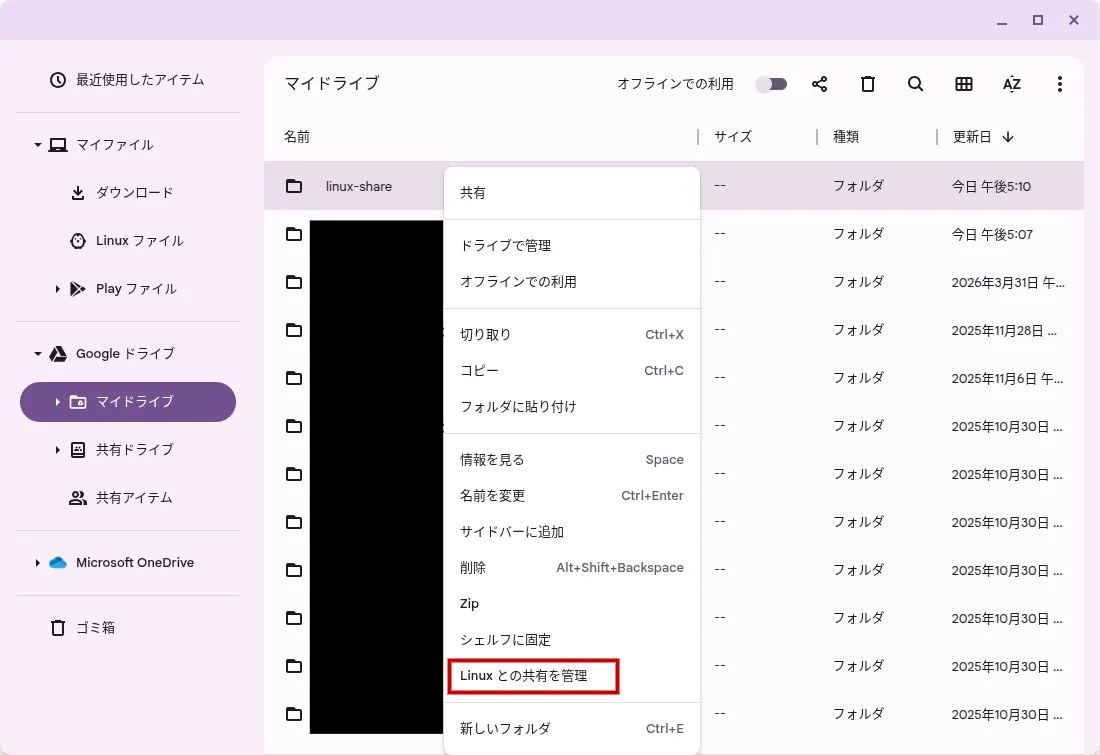The image size is (1100, 755).
Task: Expand Microsoft OneDrive tree
Action: (37, 563)
